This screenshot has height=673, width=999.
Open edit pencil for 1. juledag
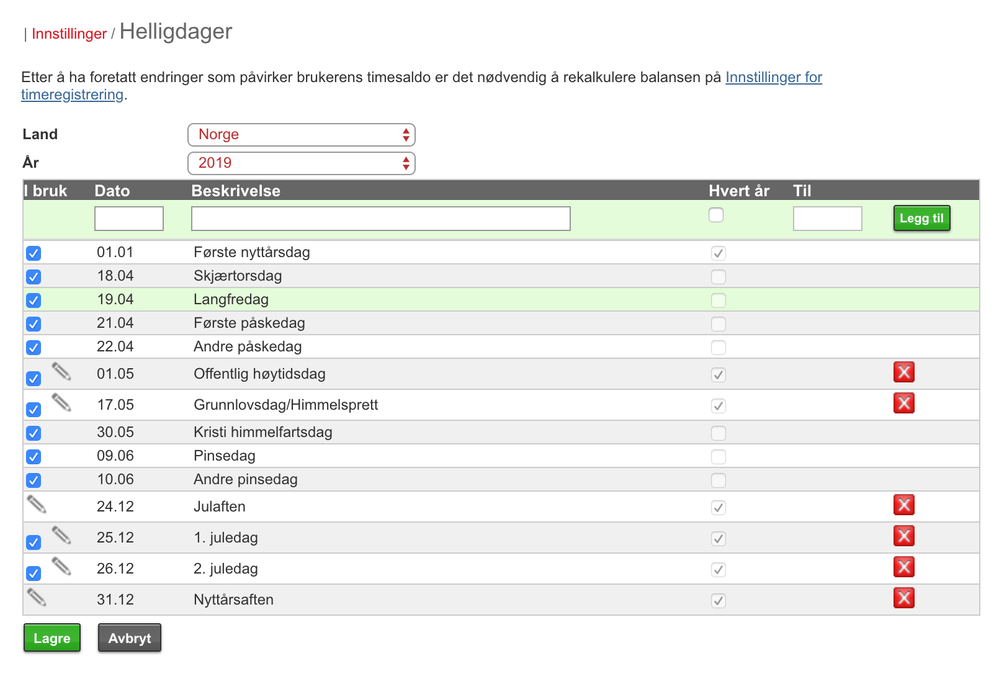(x=61, y=535)
